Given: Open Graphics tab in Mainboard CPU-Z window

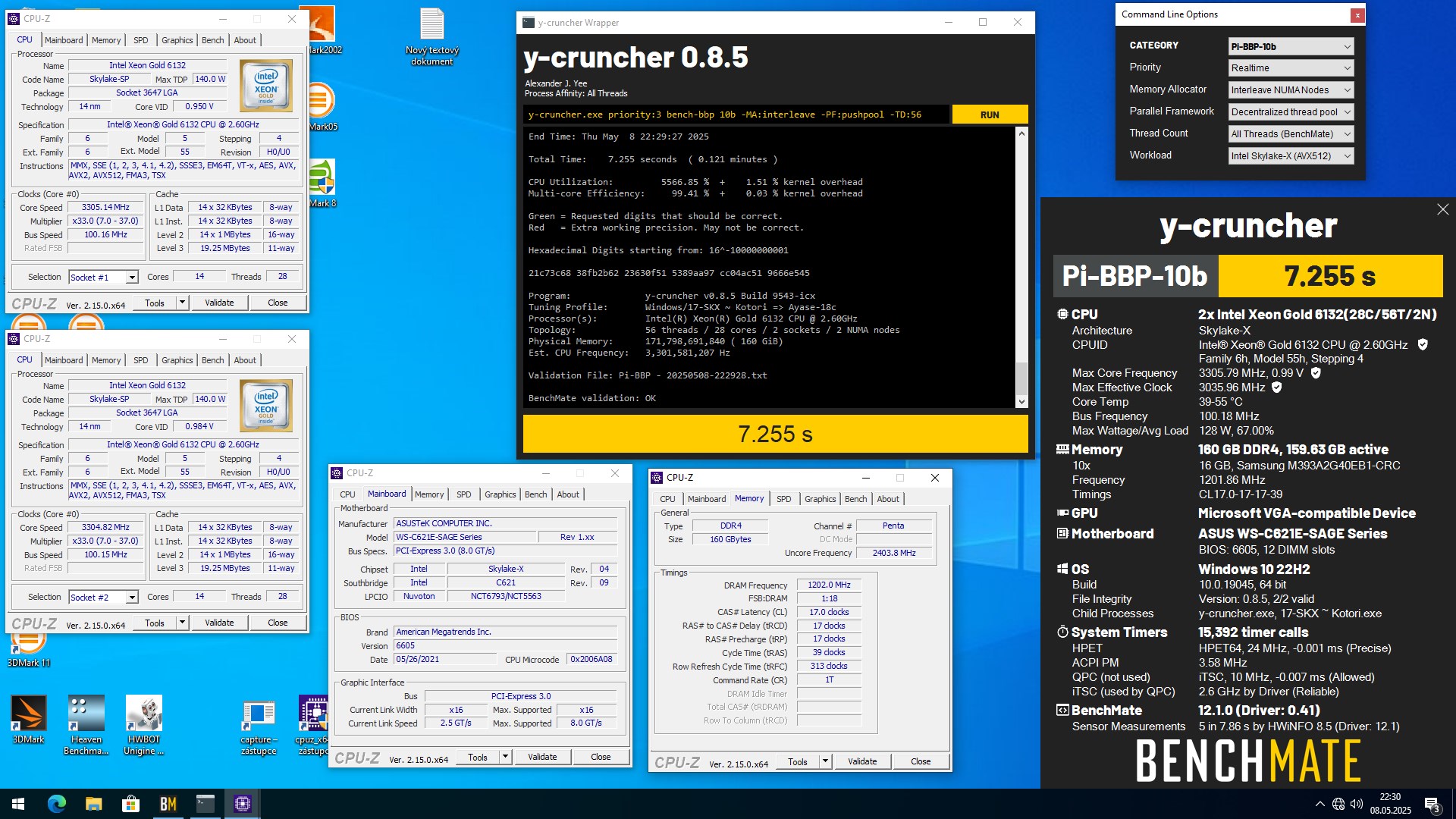Looking at the screenshot, I should 500,494.
